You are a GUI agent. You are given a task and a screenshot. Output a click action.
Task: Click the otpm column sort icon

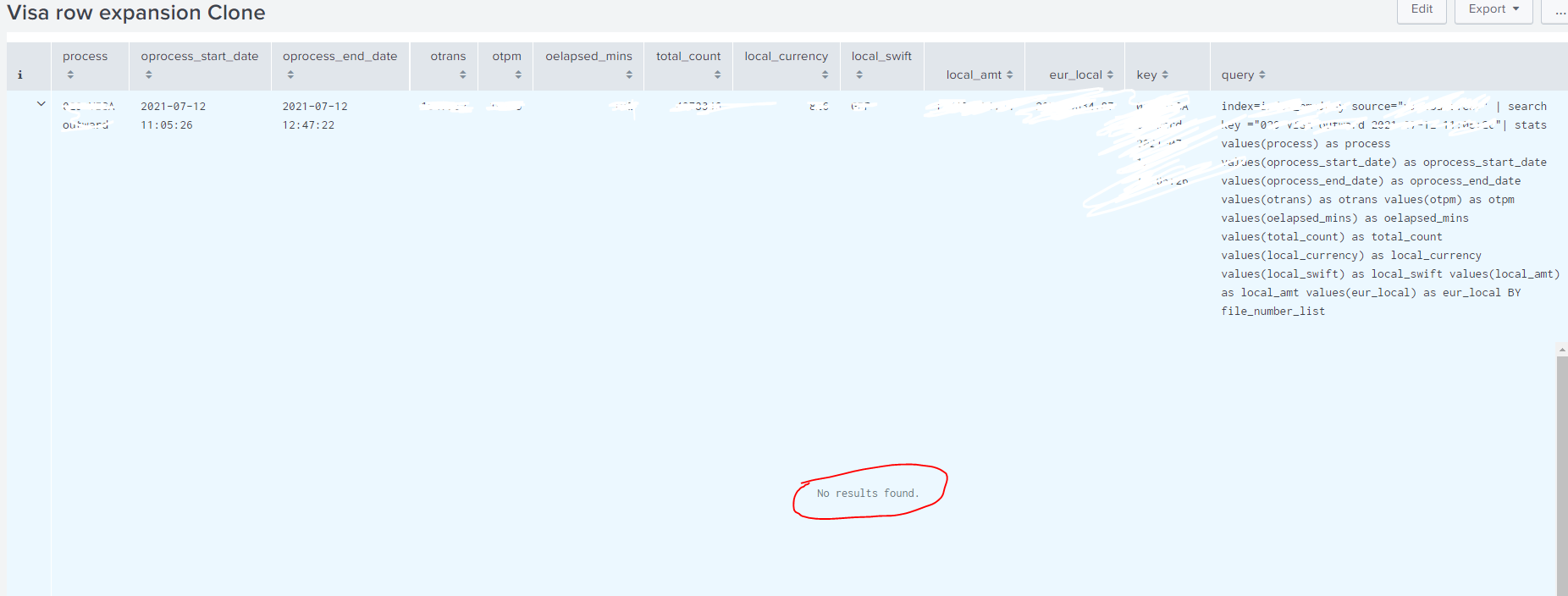[518, 75]
